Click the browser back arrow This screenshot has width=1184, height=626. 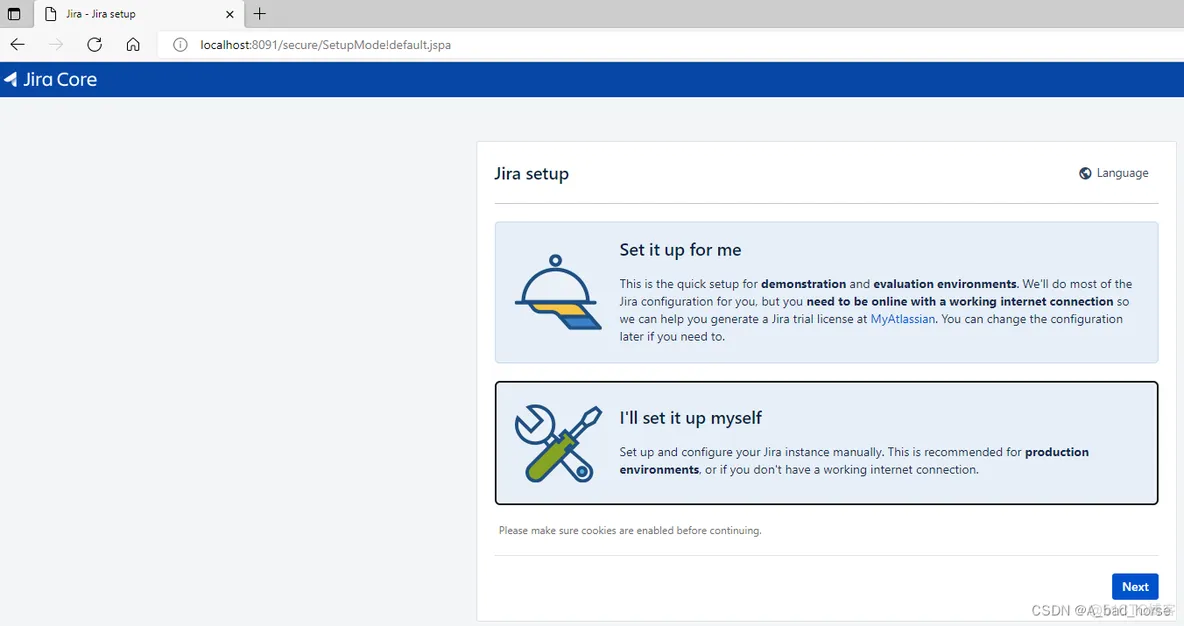point(17,45)
